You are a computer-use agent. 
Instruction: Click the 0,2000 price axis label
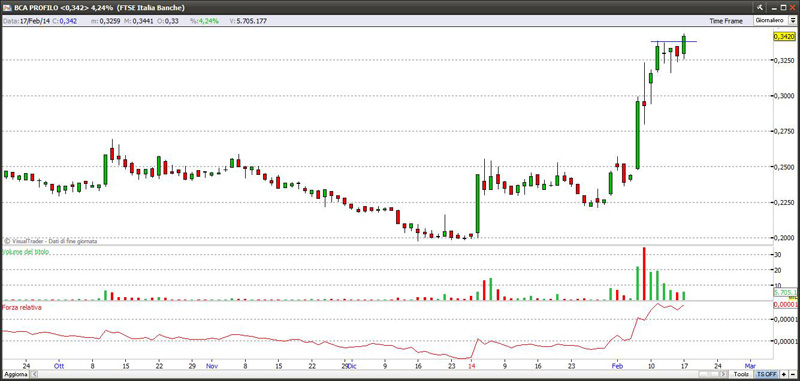(x=784, y=238)
